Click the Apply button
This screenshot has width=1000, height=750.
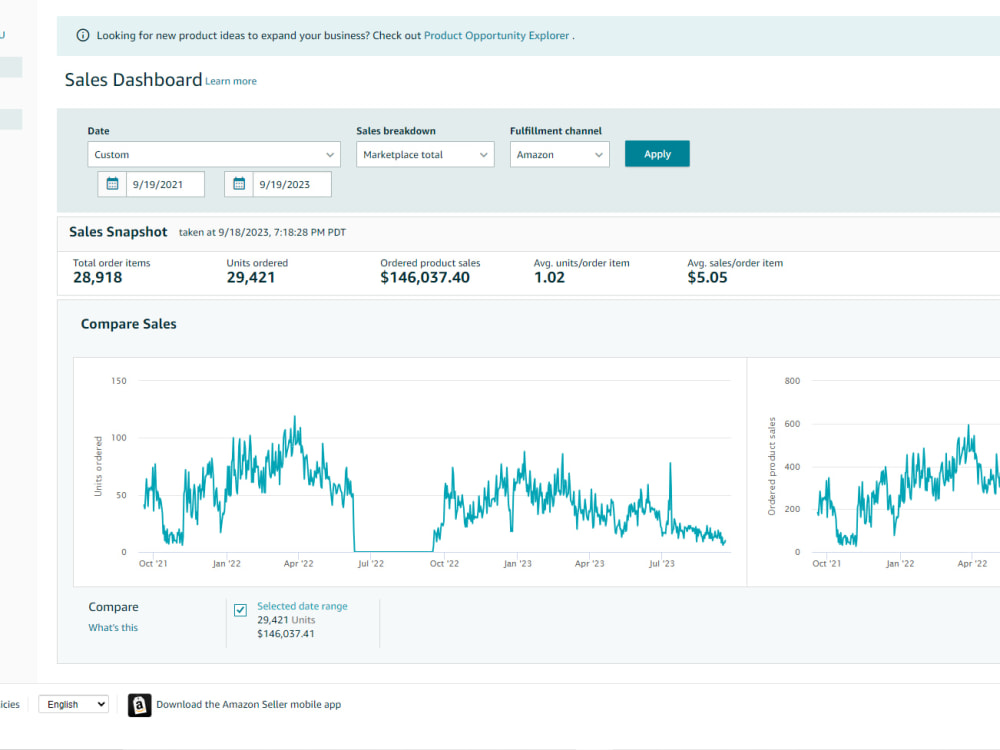[657, 154]
